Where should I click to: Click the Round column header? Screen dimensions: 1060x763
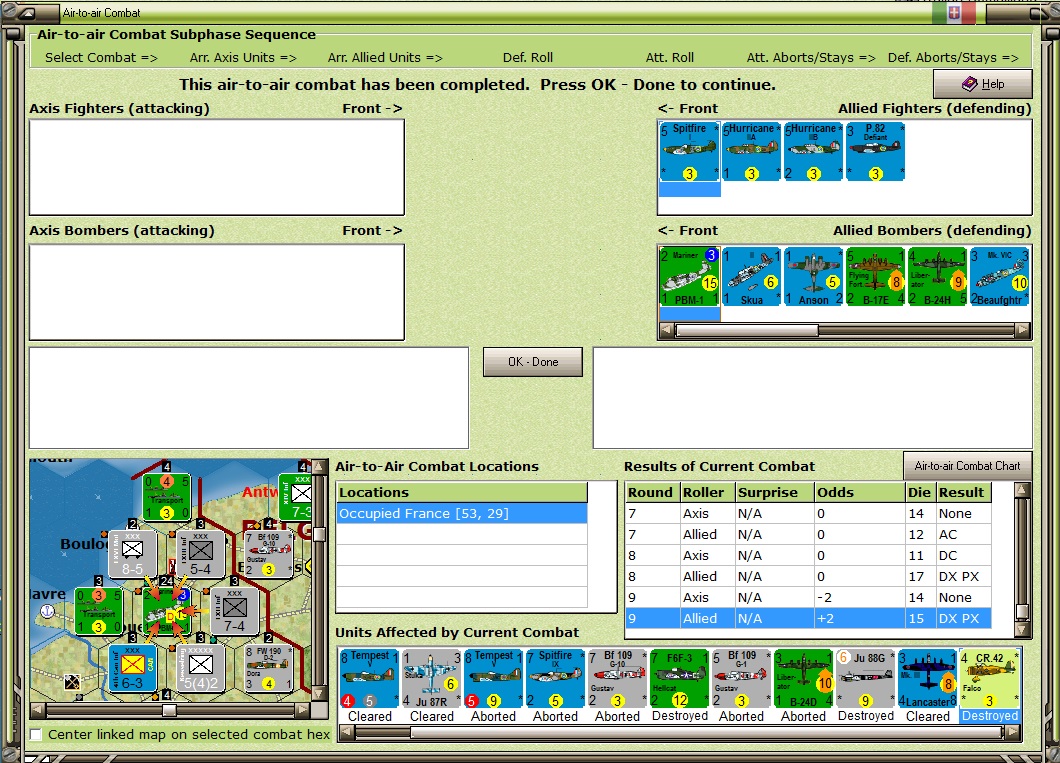coord(652,492)
